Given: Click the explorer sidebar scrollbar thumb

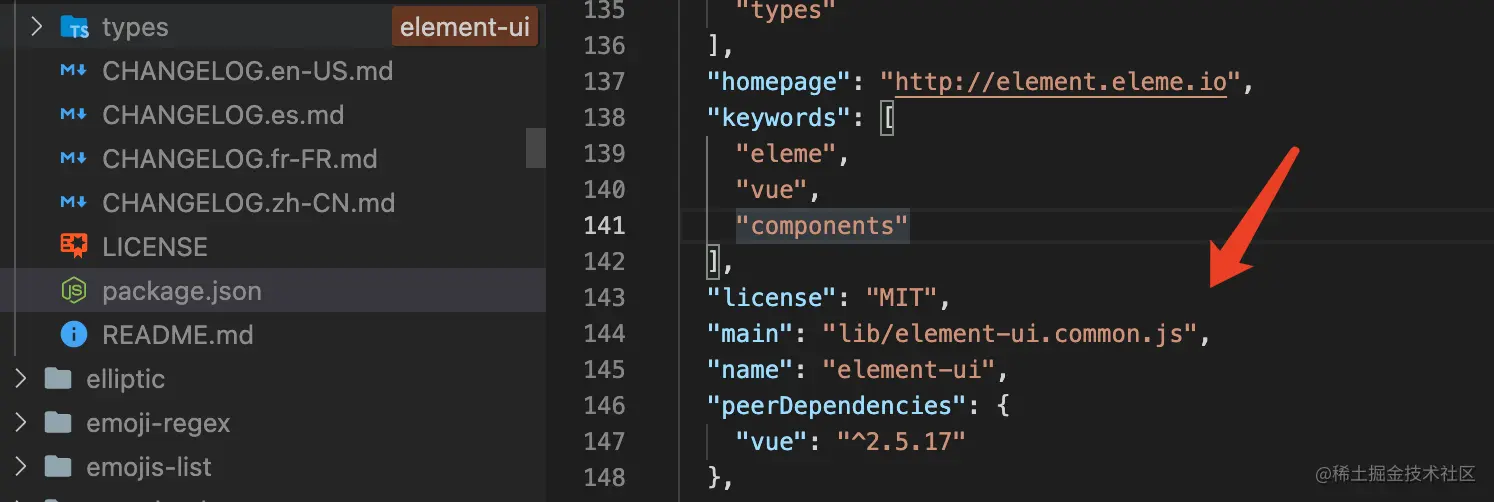Looking at the screenshot, I should (536, 147).
